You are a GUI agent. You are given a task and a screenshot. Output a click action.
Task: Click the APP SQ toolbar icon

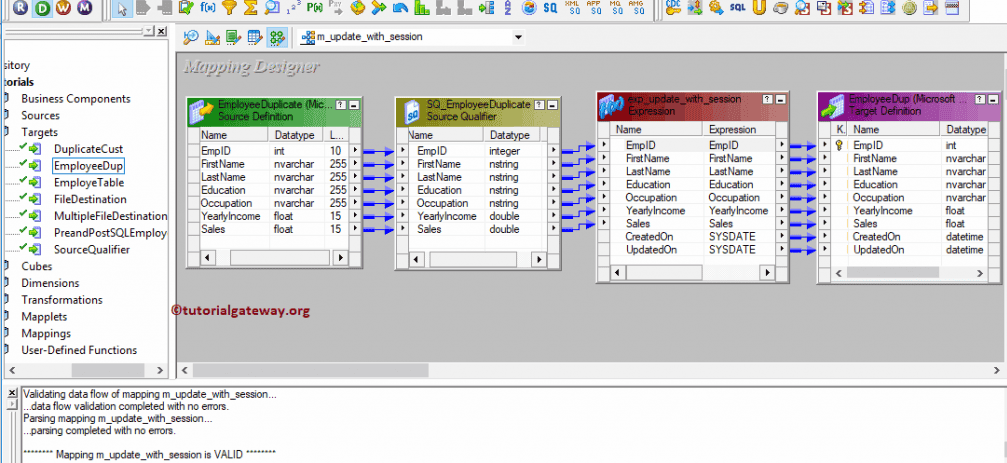tap(594, 8)
